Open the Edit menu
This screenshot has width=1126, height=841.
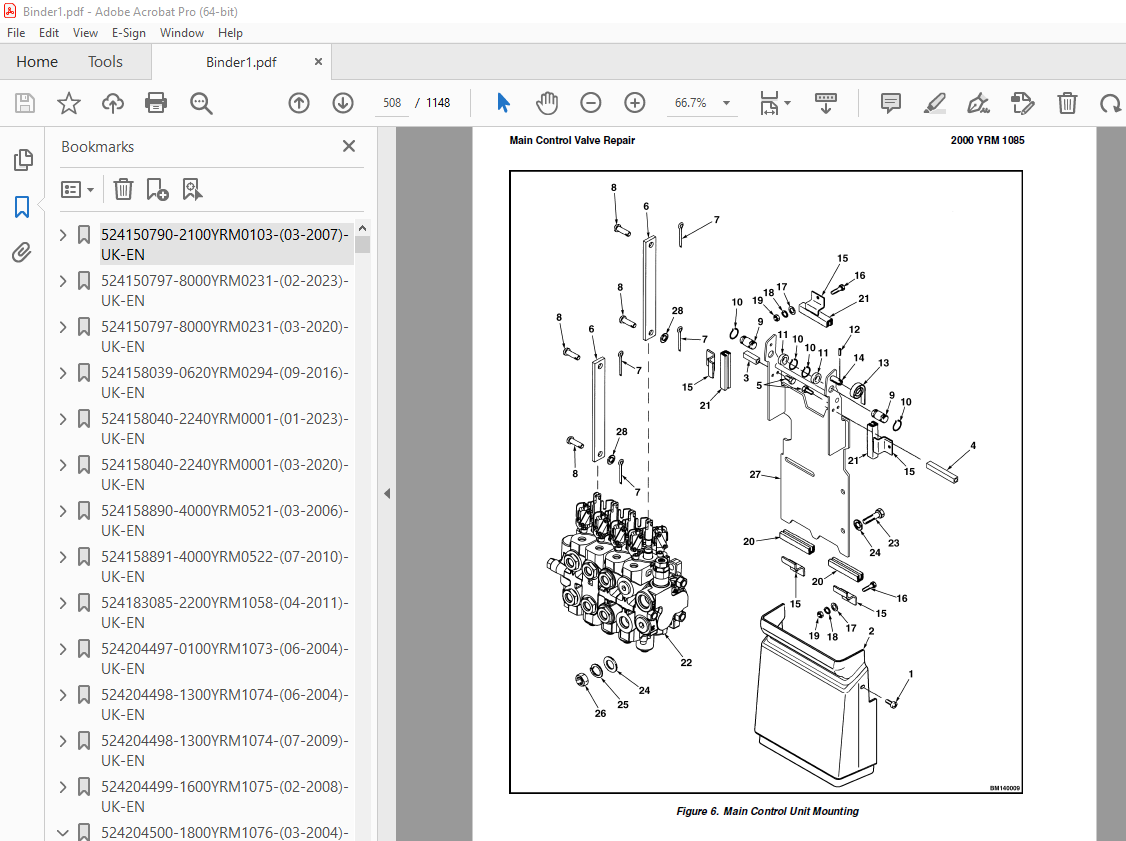[49, 33]
